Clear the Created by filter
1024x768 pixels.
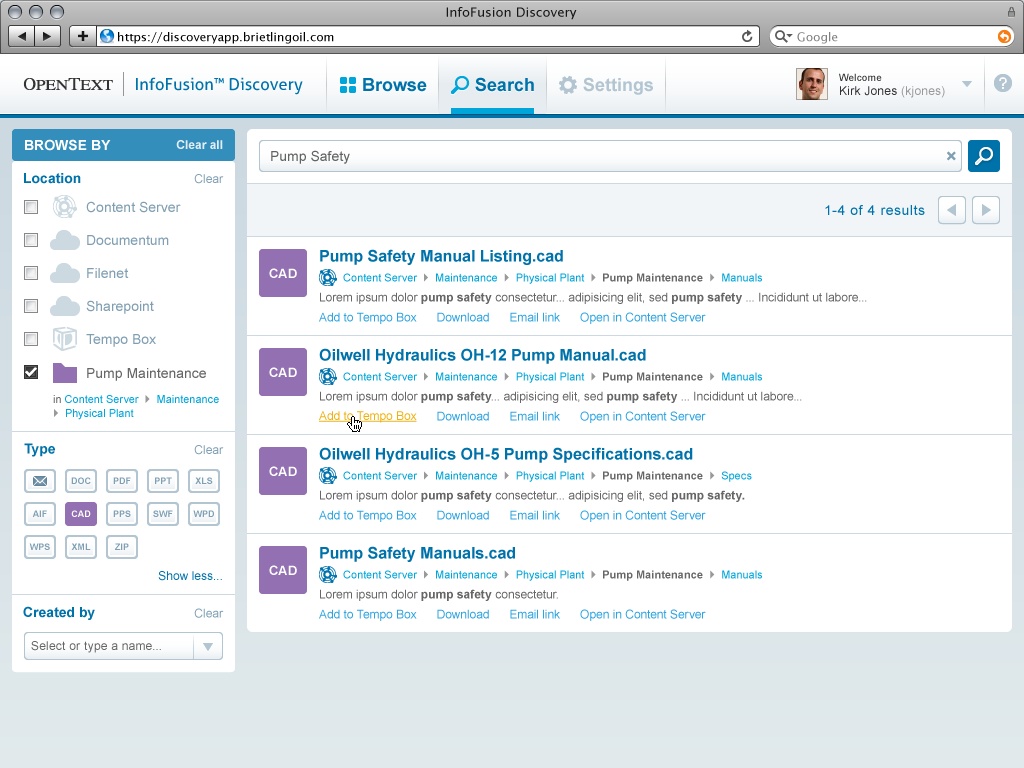pos(208,613)
